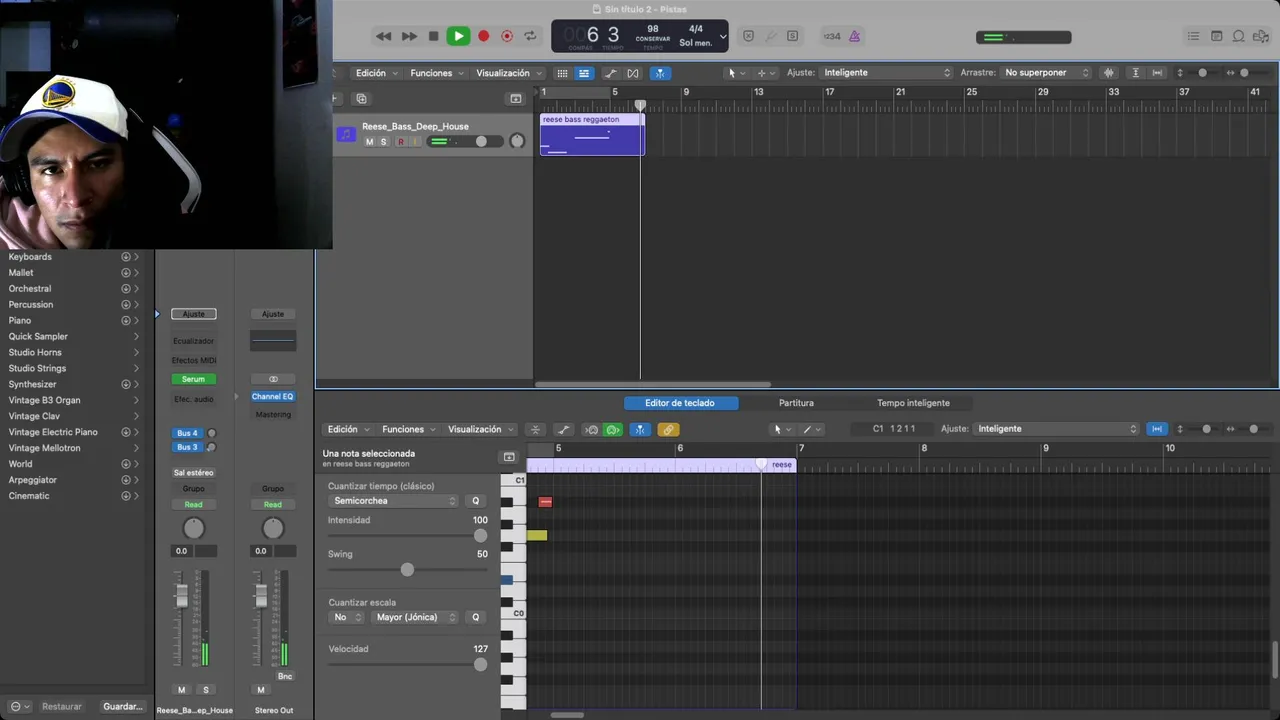The image size is (1280, 720).
Task: Click Q button beside Semicorchea
Action: [x=476, y=501]
